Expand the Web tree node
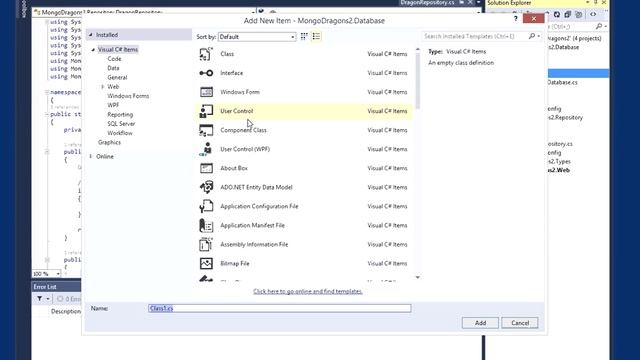This screenshot has width=640, height=360. tap(103, 87)
